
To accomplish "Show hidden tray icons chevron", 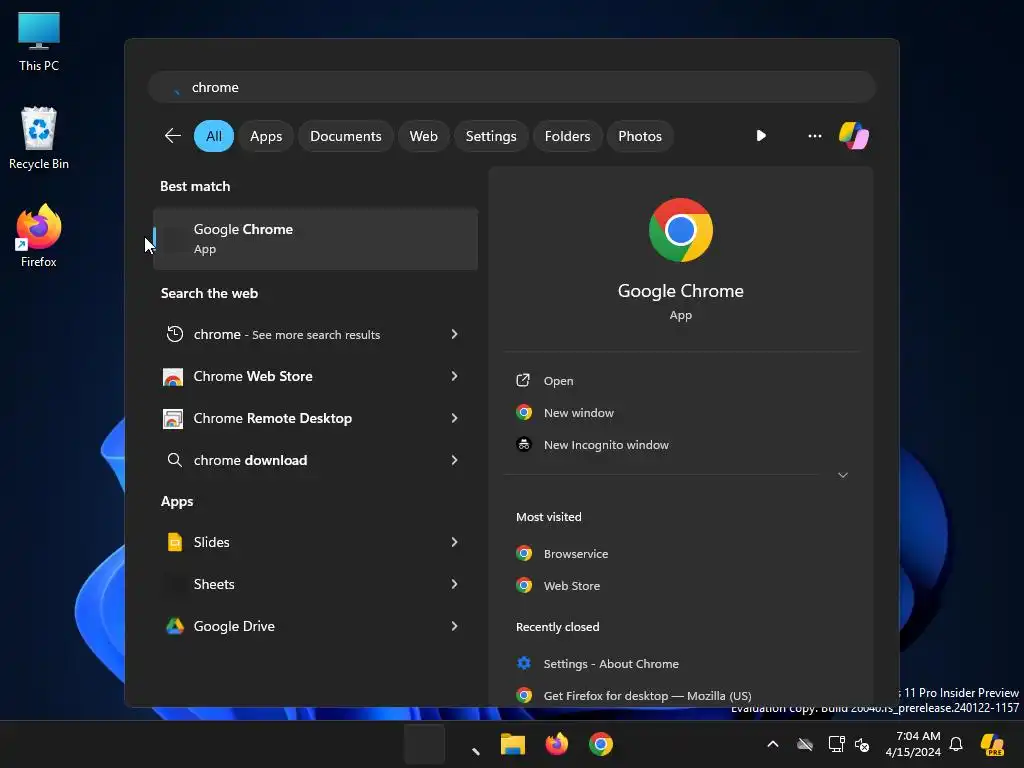I will coord(773,744).
